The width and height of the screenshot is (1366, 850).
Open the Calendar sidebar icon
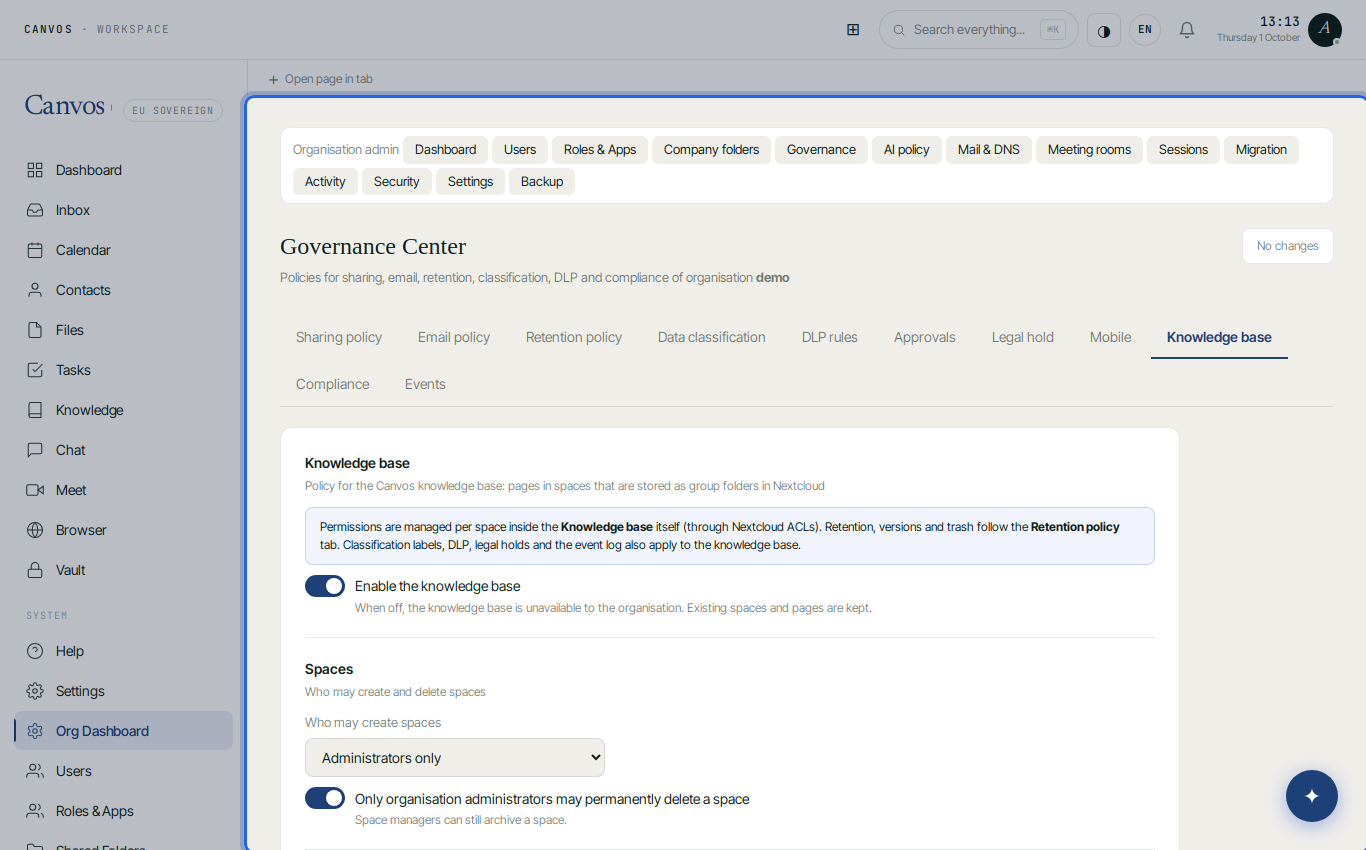click(35, 250)
